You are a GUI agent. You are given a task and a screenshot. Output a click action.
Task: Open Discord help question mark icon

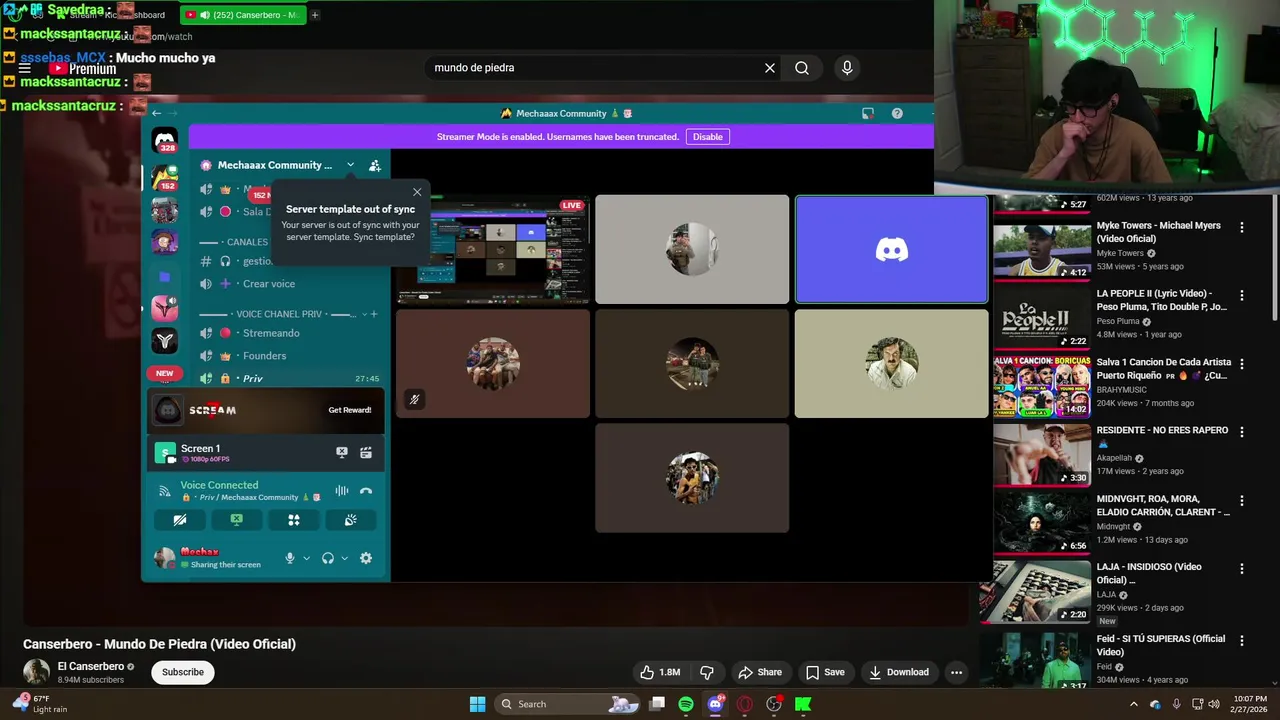pyautogui.click(x=897, y=113)
